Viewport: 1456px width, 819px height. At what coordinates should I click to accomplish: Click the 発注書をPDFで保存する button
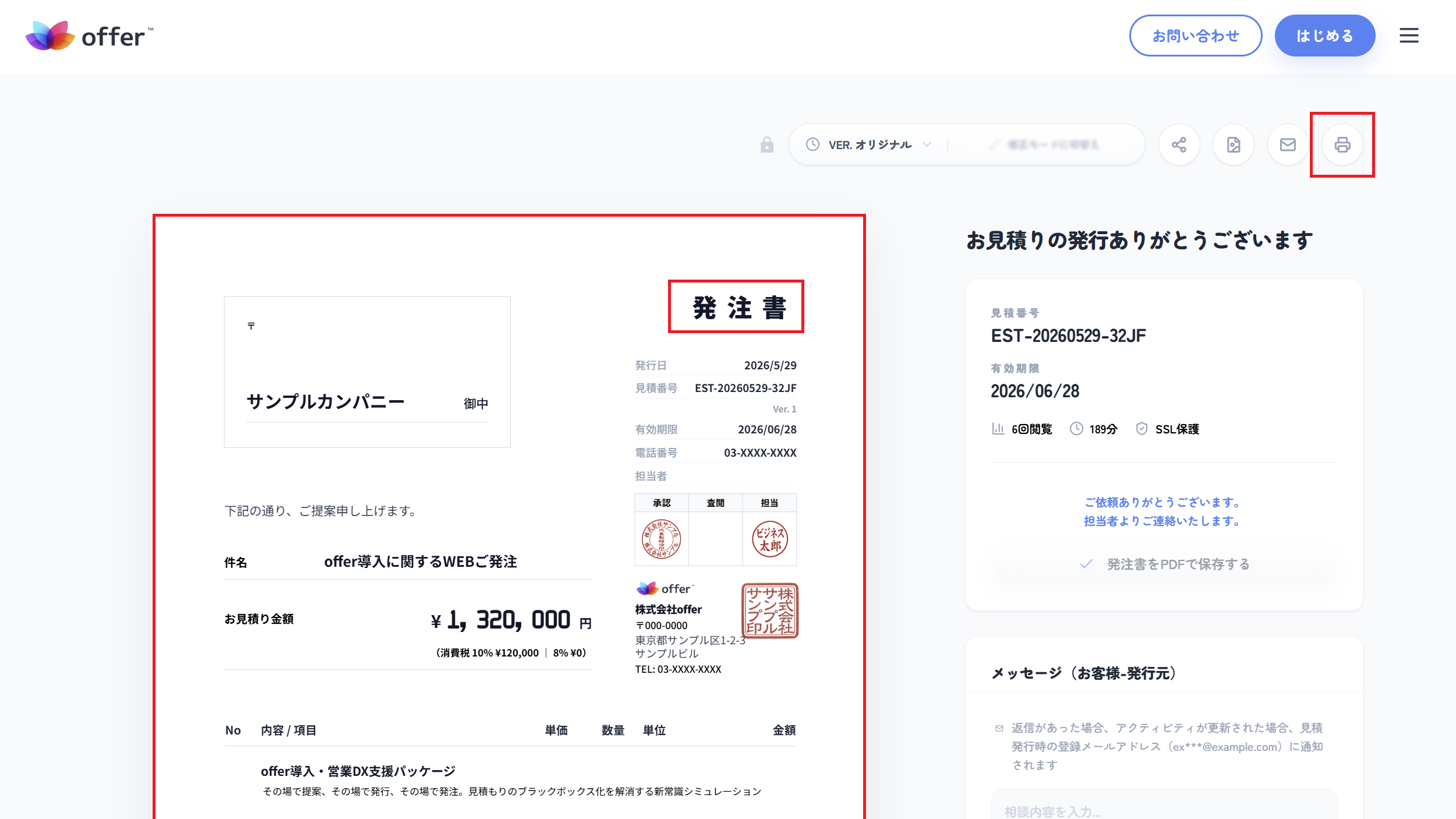(1164, 564)
